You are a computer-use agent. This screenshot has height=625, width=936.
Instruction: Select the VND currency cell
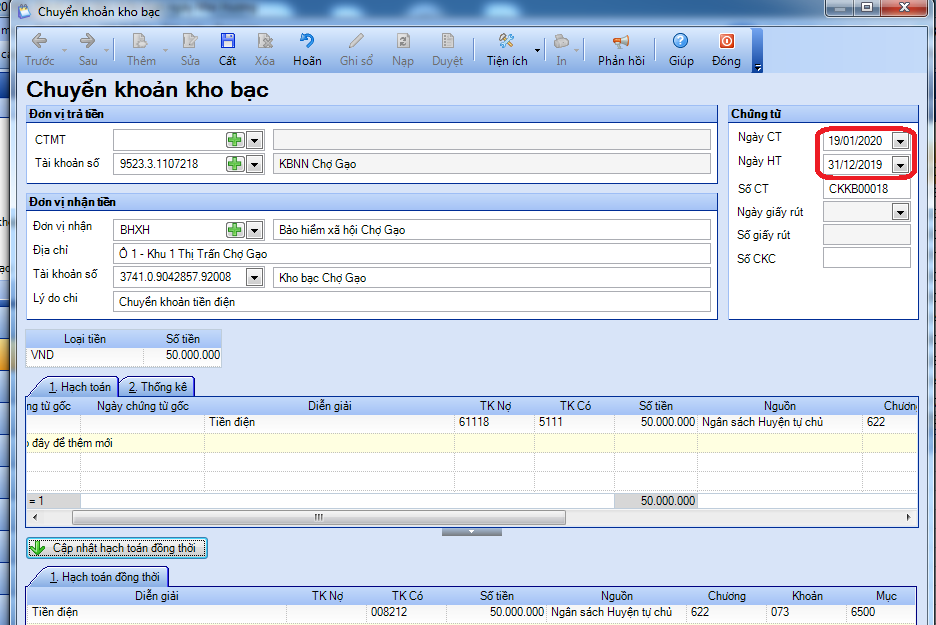coord(85,355)
